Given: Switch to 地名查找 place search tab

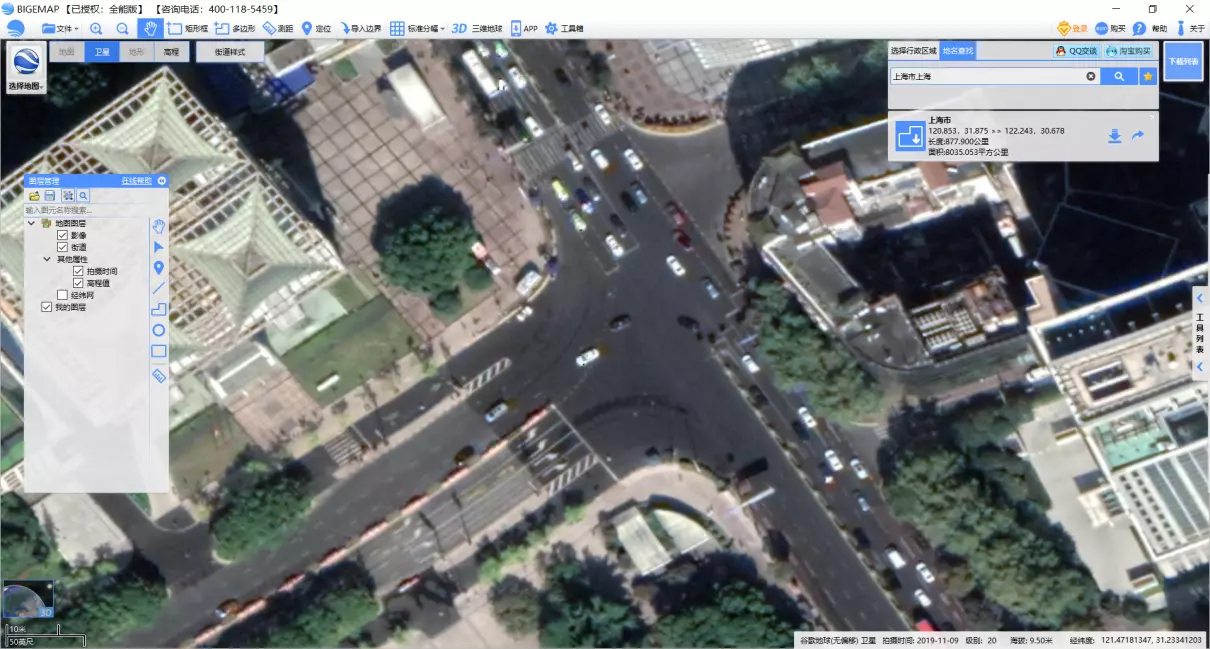Looking at the screenshot, I should click(x=957, y=50).
